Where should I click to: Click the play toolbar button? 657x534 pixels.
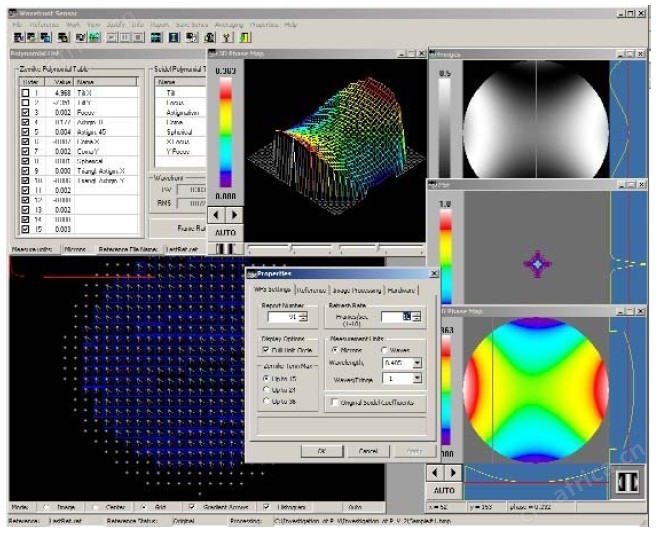click(x=112, y=38)
